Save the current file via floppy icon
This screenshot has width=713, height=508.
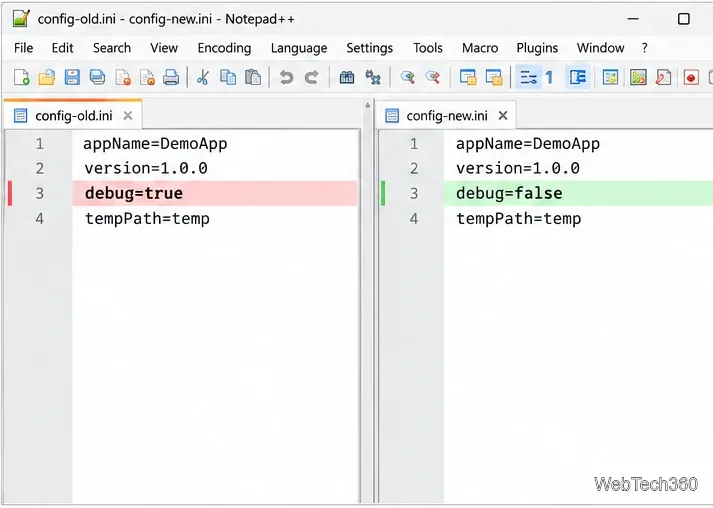pyautogui.click(x=72, y=77)
